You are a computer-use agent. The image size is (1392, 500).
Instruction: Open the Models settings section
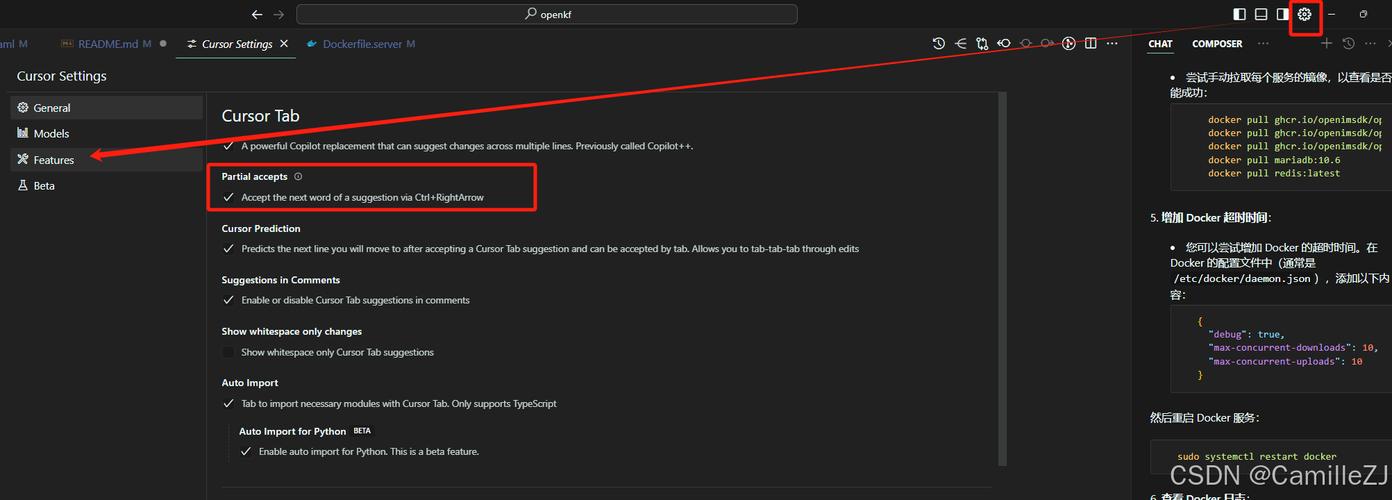51,134
